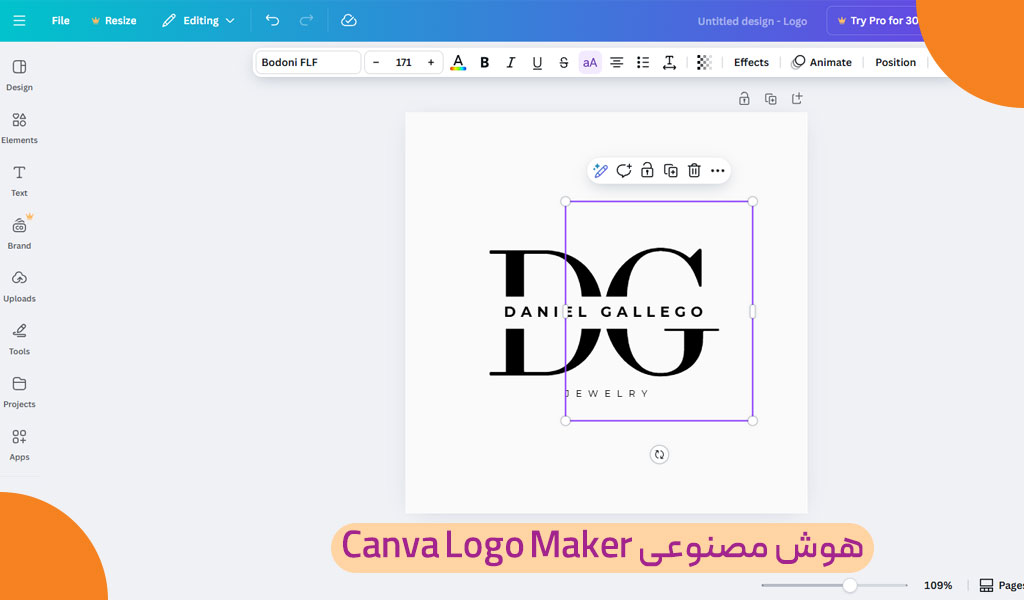Delete the selected element
This screenshot has height=600, width=1024.
click(694, 170)
